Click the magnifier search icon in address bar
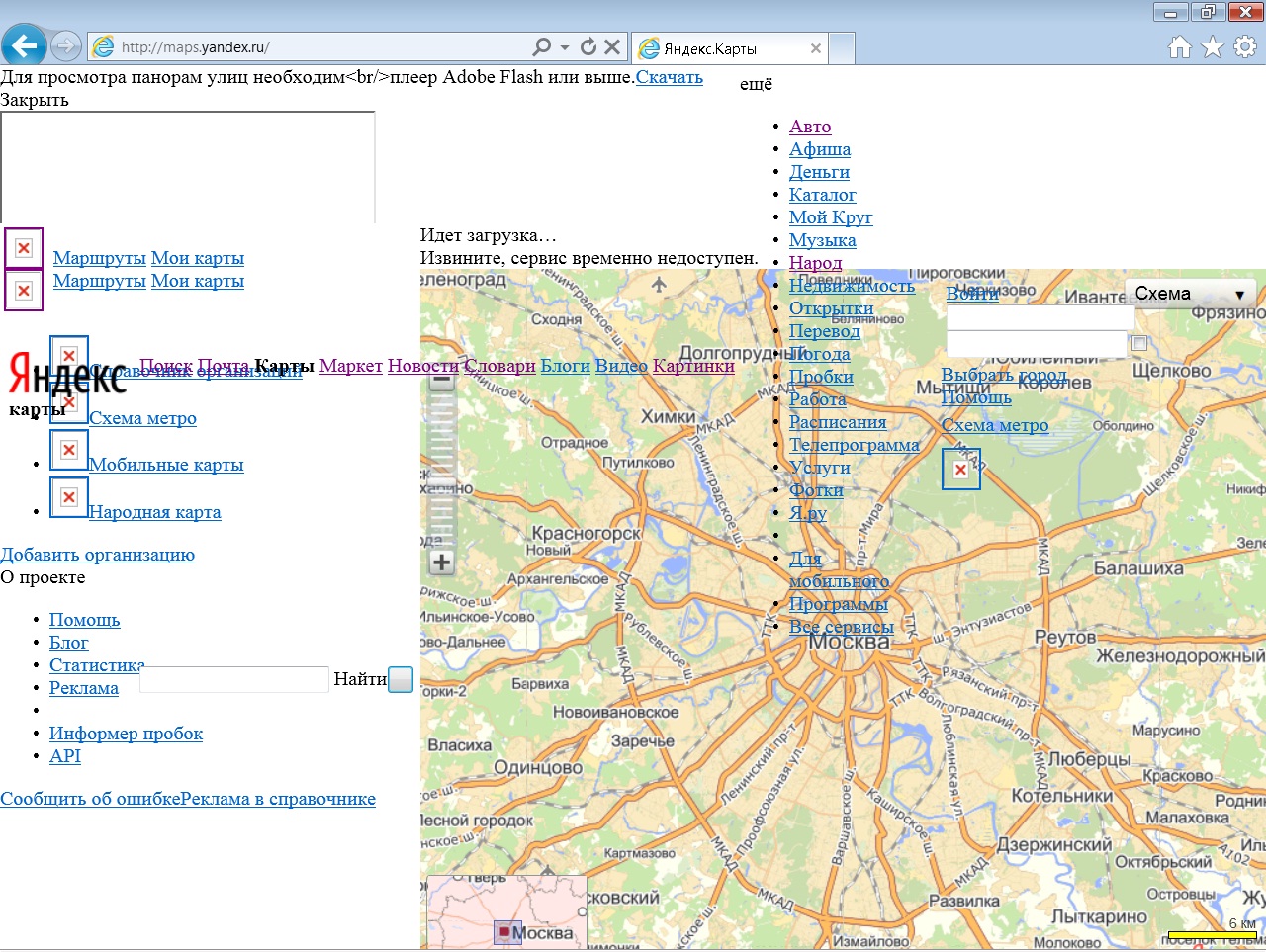 coord(541,46)
